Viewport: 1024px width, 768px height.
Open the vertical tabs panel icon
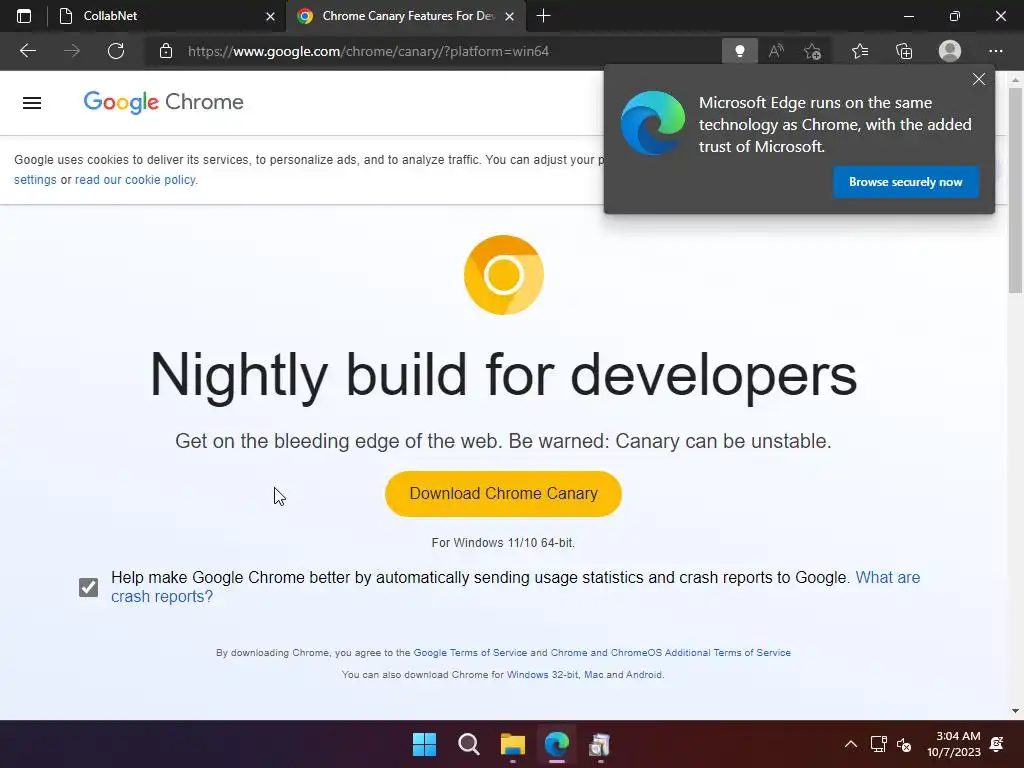(24, 16)
